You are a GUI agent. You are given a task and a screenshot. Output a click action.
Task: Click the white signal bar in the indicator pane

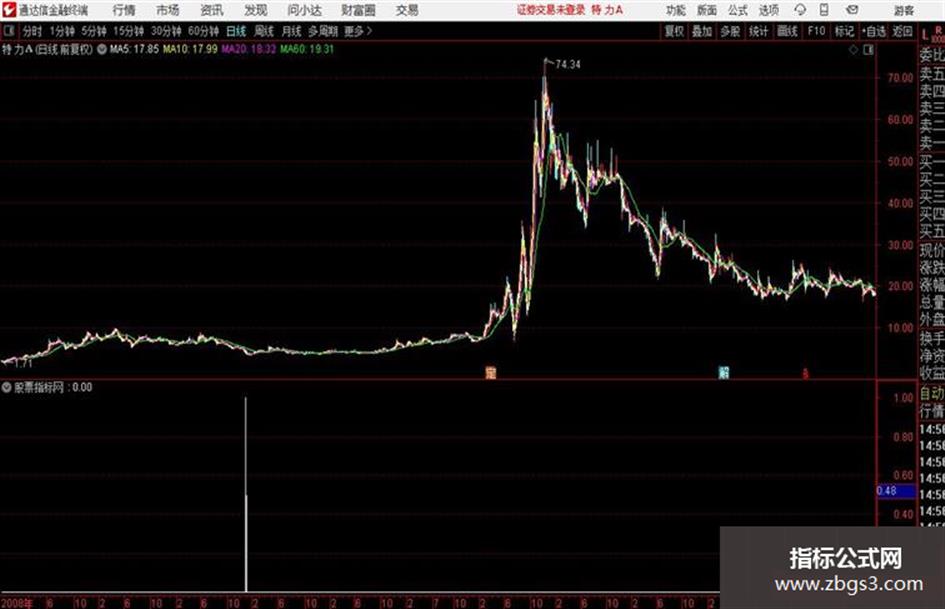tap(246, 494)
